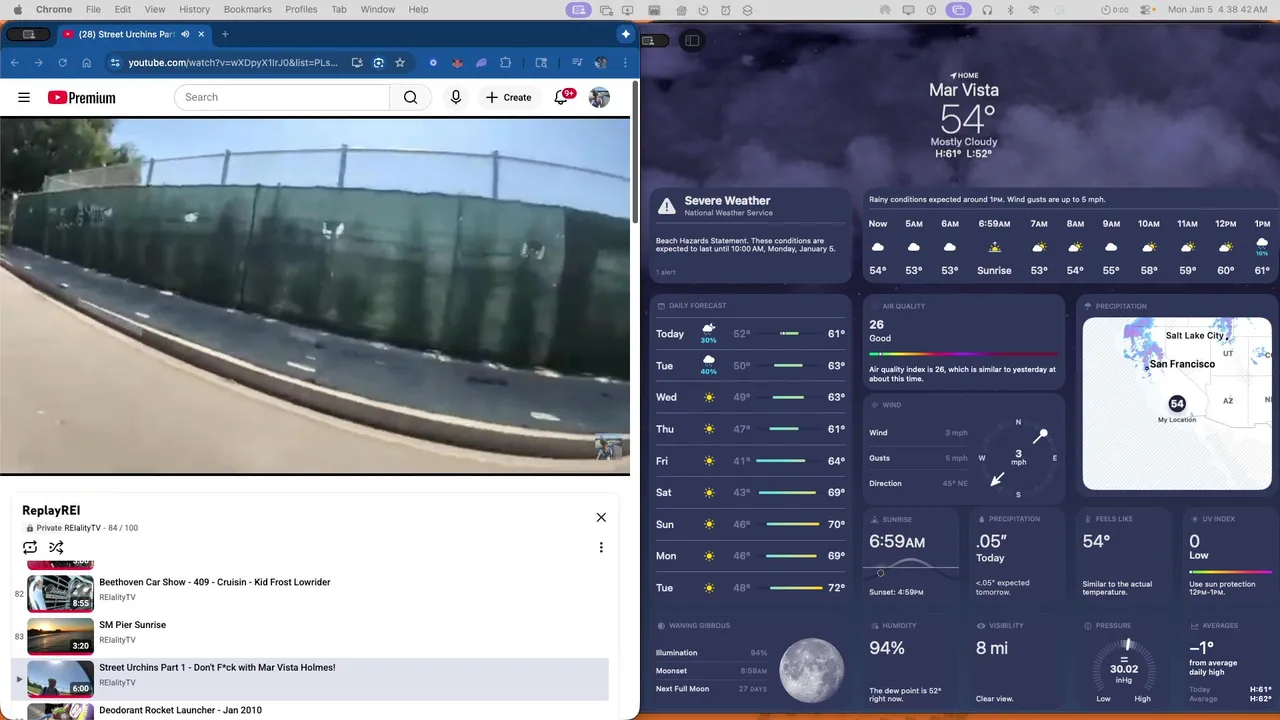Click the YouTube Premium logo
1280x720 pixels.
(x=81, y=97)
